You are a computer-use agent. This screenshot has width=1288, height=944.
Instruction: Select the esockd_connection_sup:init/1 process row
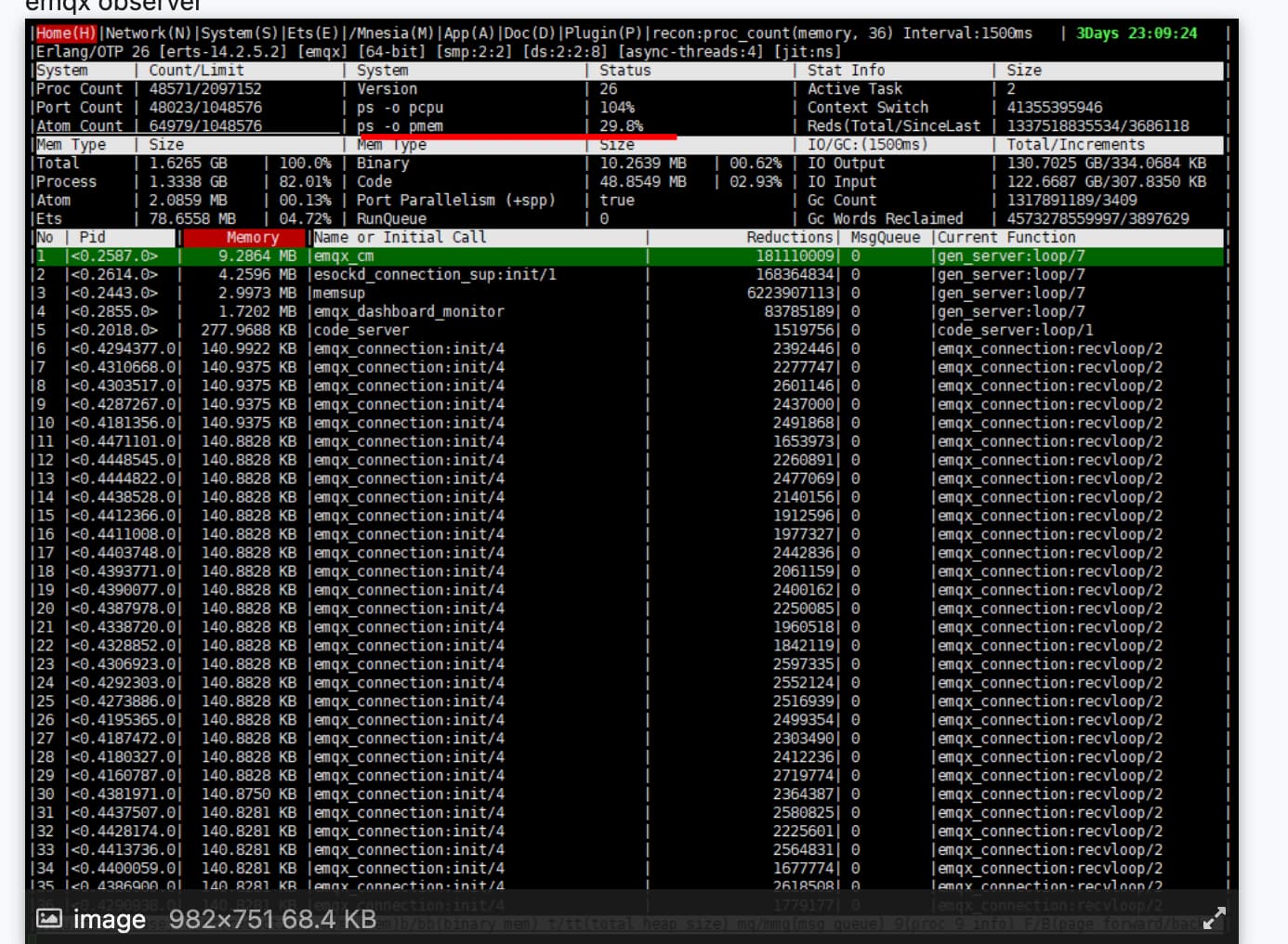434,275
